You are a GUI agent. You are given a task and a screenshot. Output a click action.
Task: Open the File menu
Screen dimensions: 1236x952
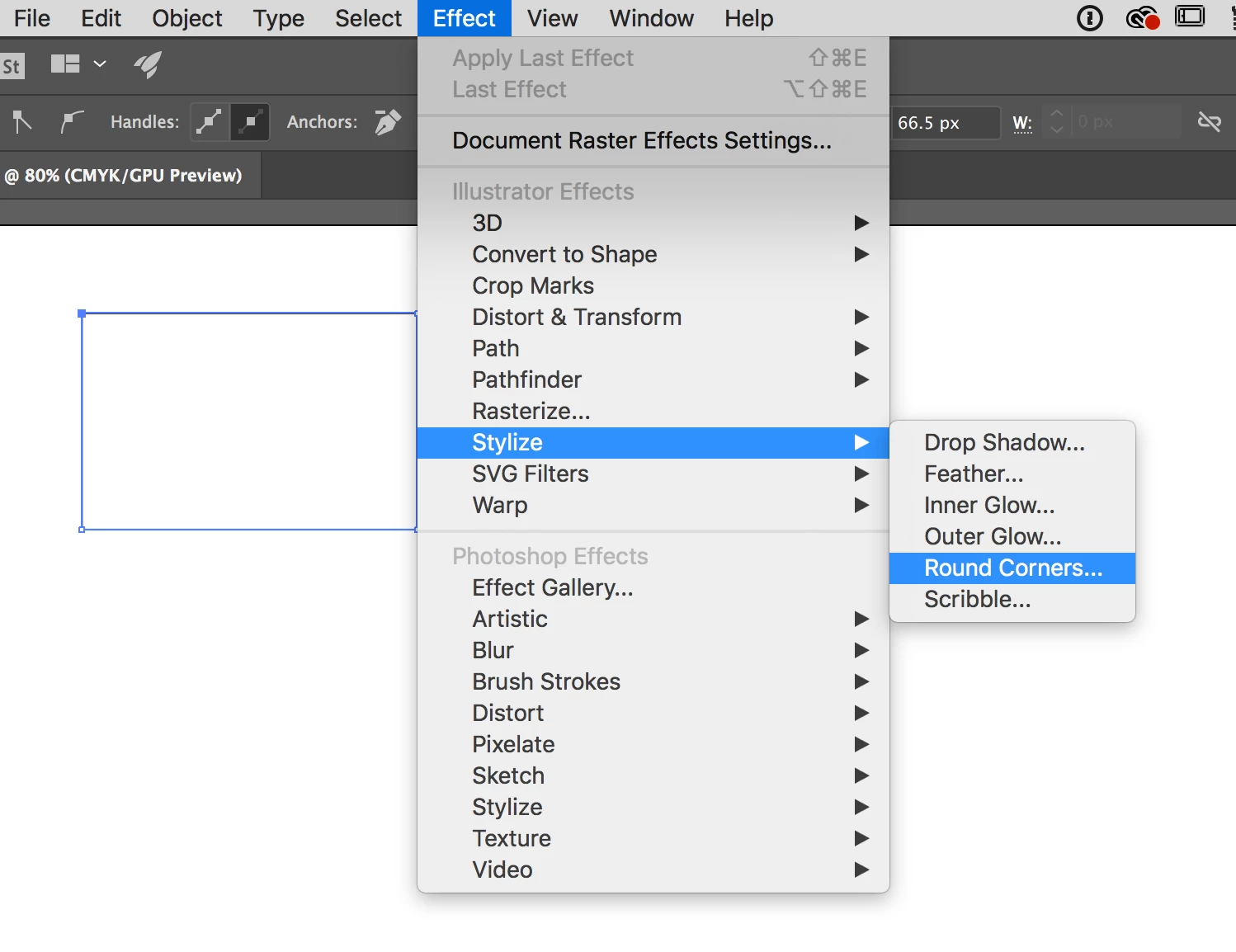[x=31, y=18]
